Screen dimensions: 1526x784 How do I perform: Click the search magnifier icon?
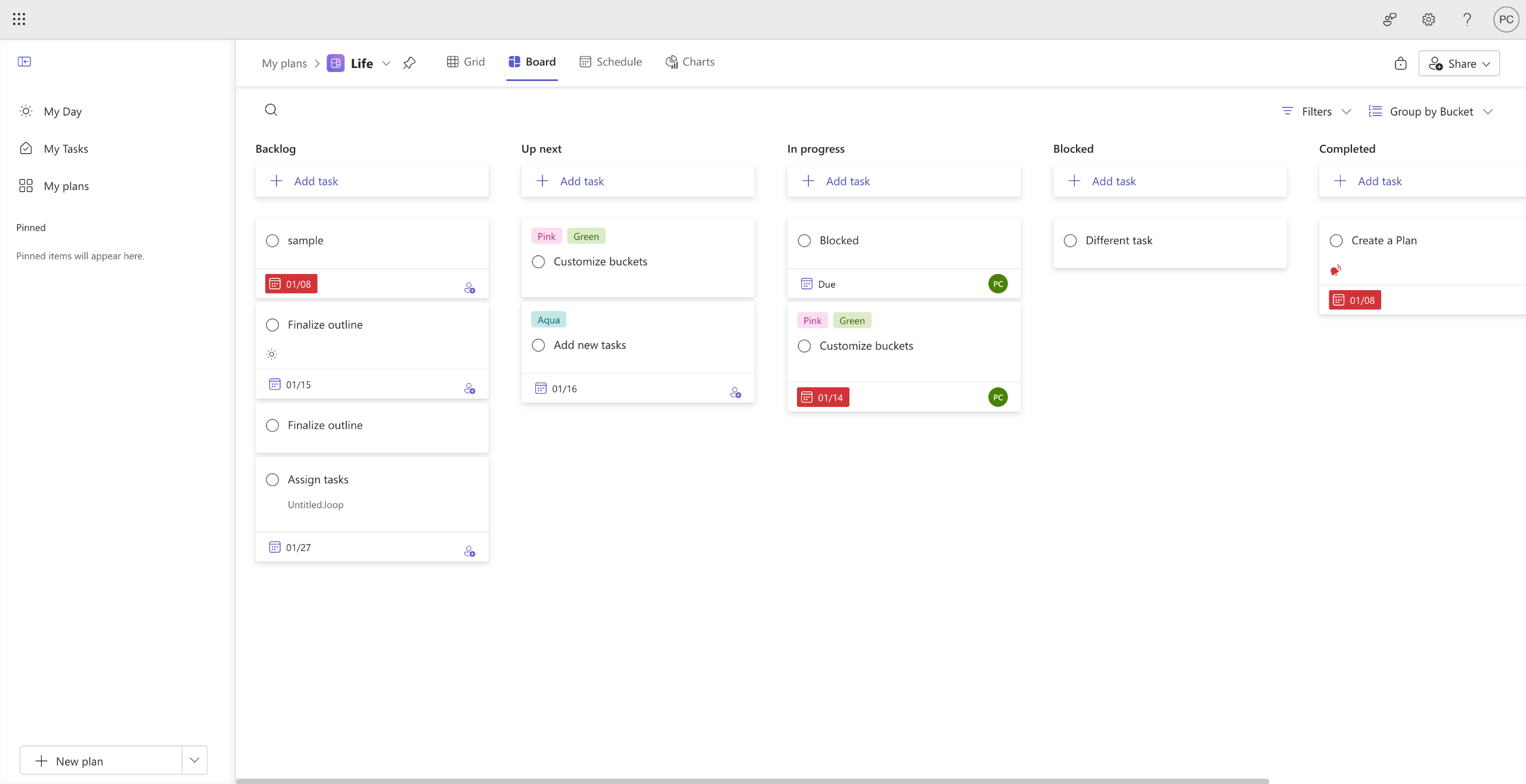click(x=271, y=110)
